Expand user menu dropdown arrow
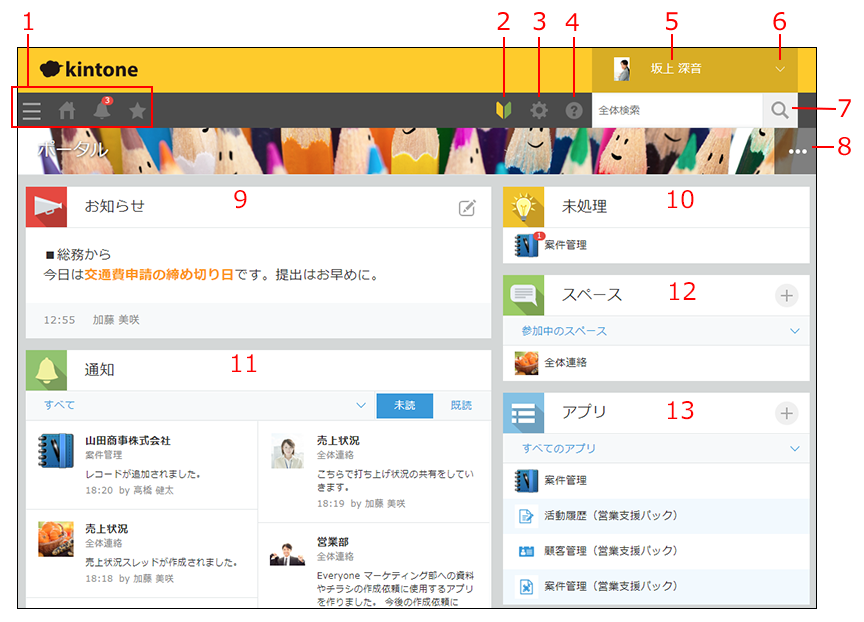The height and width of the screenshot is (622, 864). coord(780,69)
